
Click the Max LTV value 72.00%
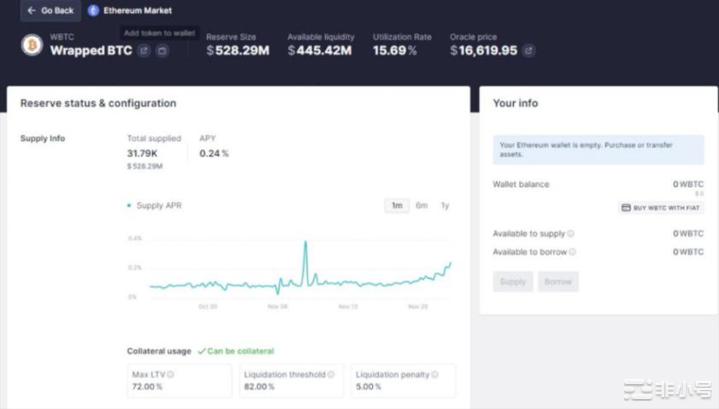(147, 387)
